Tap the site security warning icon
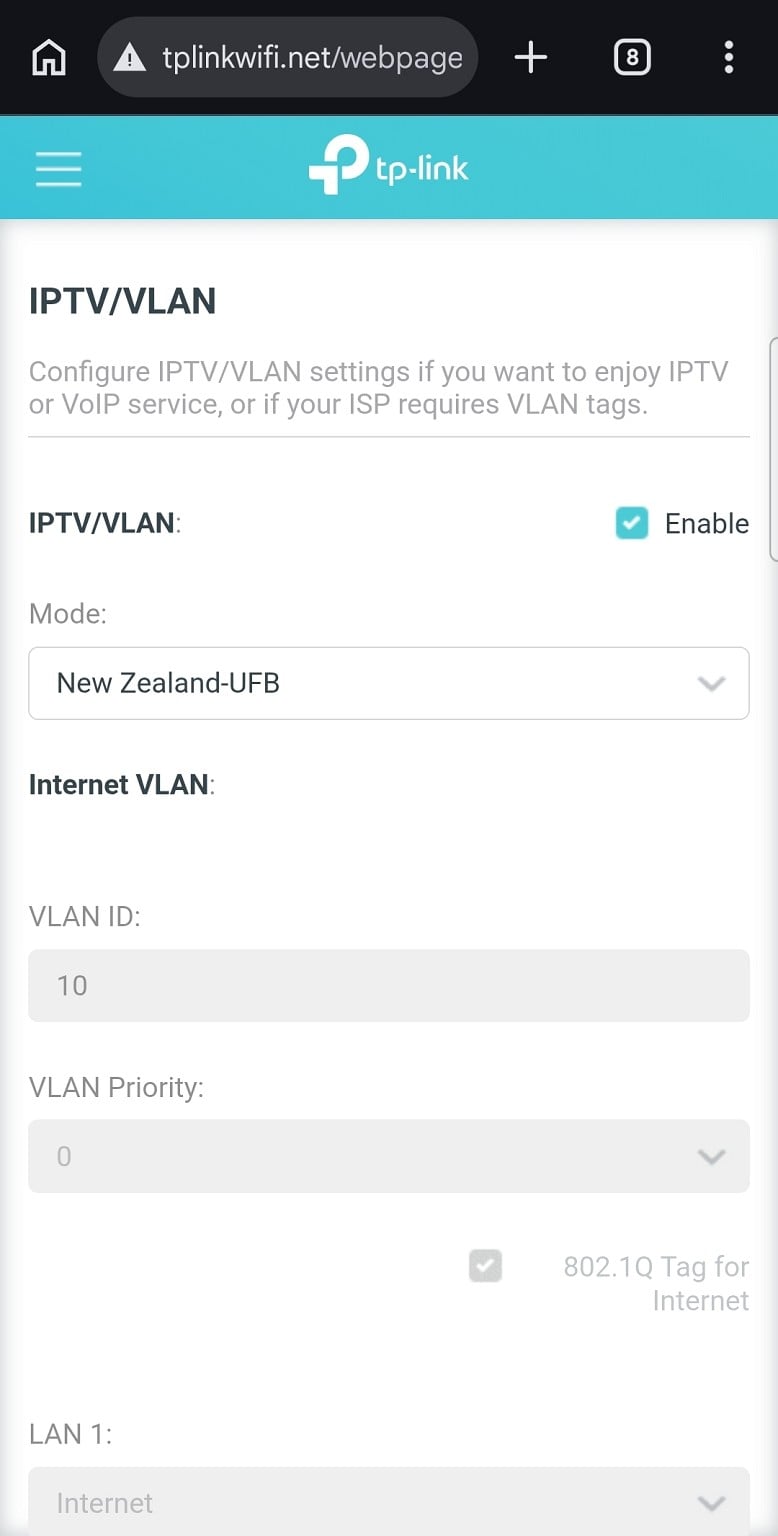778x1536 pixels. pyautogui.click(x=130, y=58)
